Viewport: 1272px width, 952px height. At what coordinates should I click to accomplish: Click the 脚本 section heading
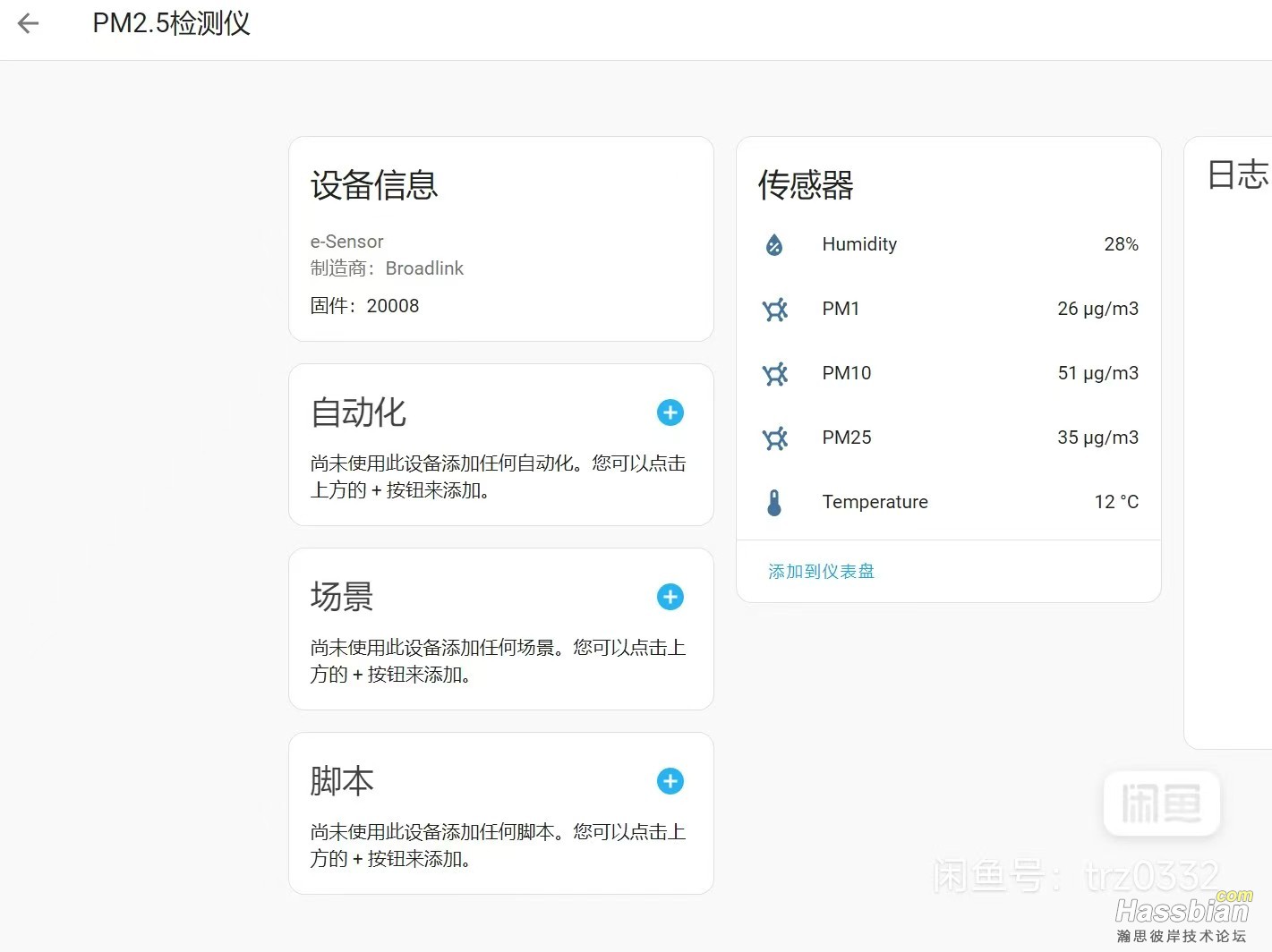pos(342,781)
